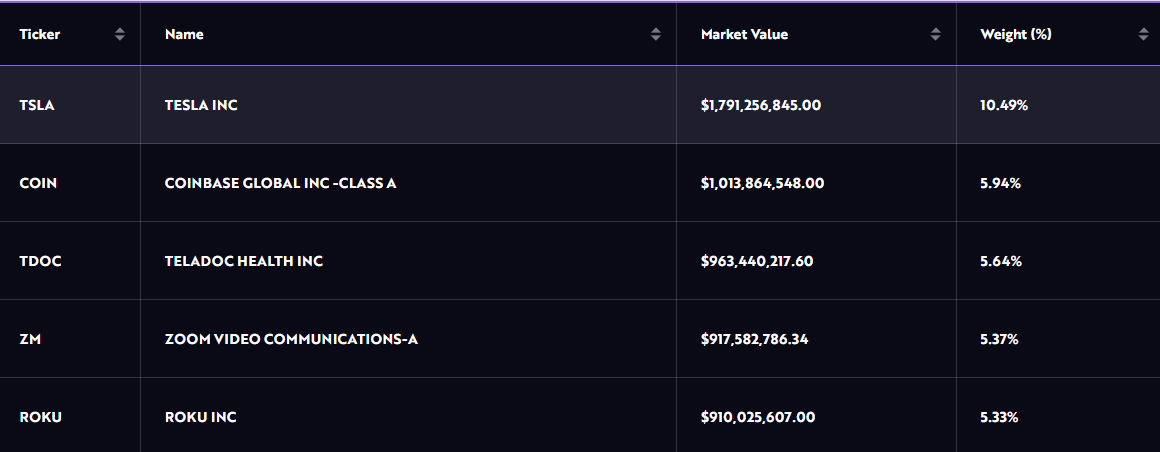Select market value $963,440,217.60
The height and width of the screenshot is (452, 1160).
[757, 261]
